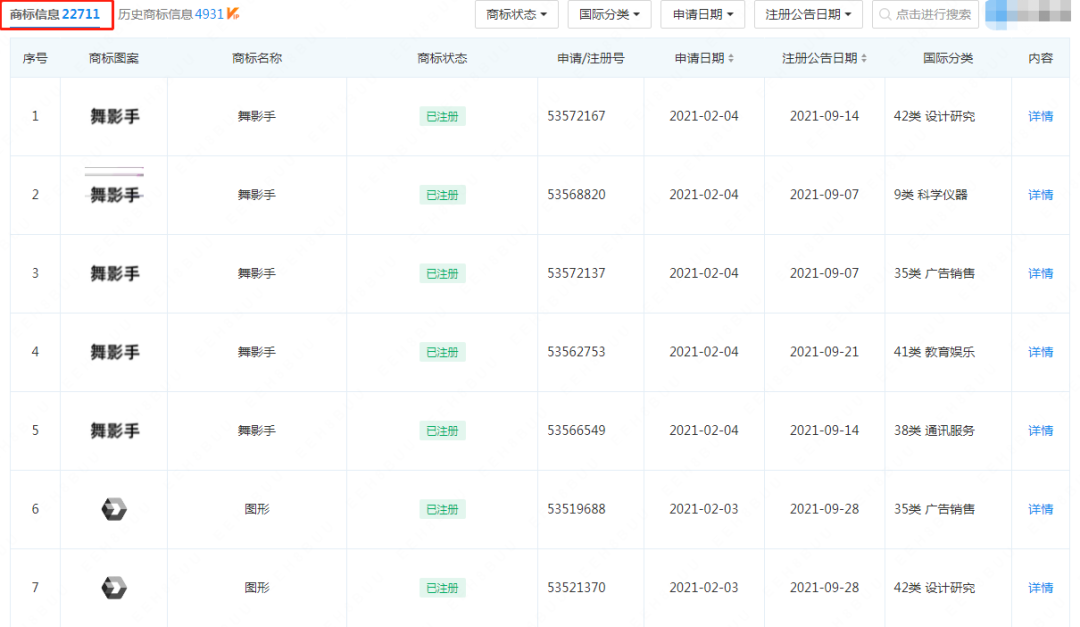Click 已注册 status badge for 53566549
1080x627 pixels.
click(x=442, y=431)
